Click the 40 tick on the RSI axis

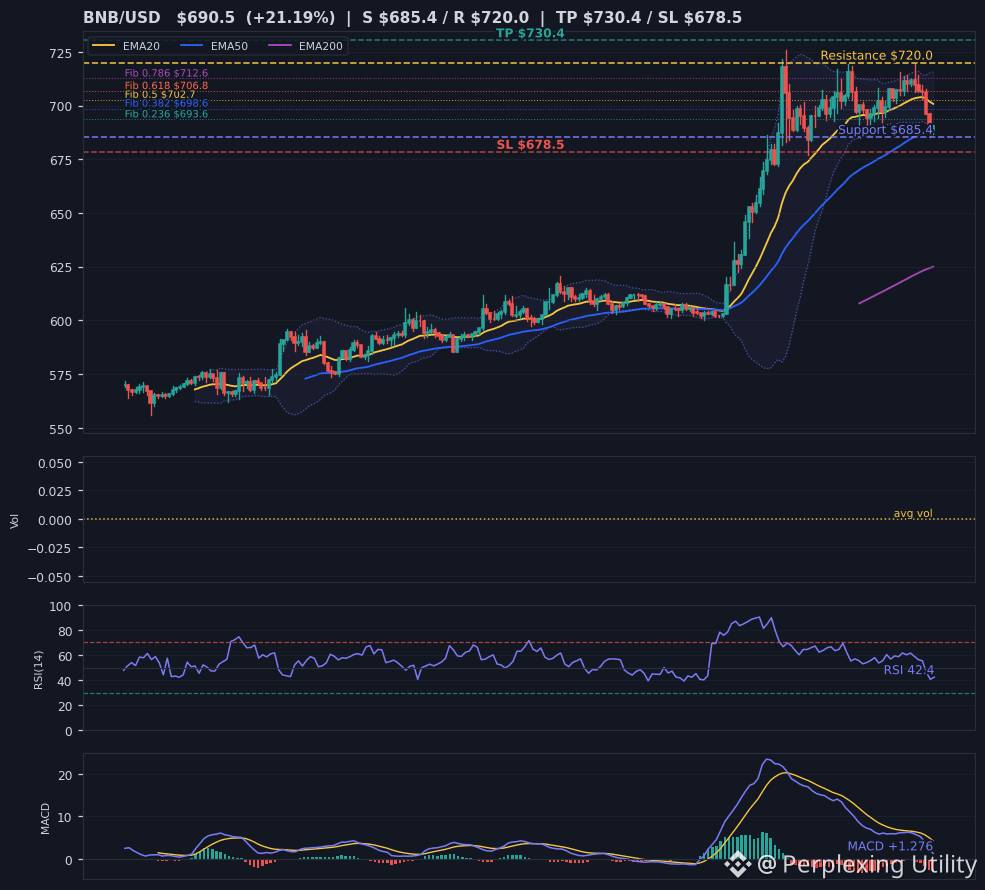tap(65, 681)
